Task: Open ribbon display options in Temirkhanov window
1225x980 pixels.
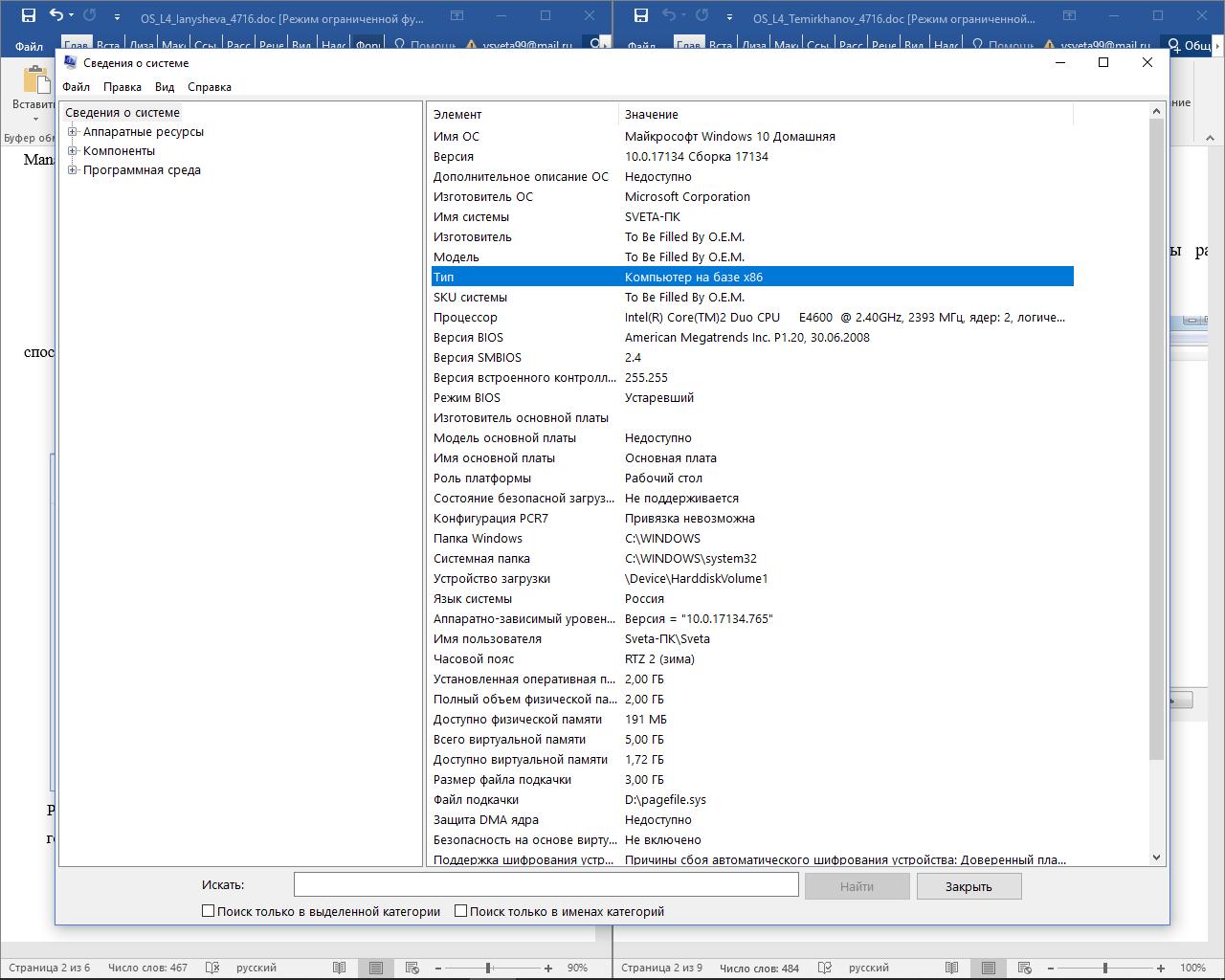Action: coord(1070,15)
